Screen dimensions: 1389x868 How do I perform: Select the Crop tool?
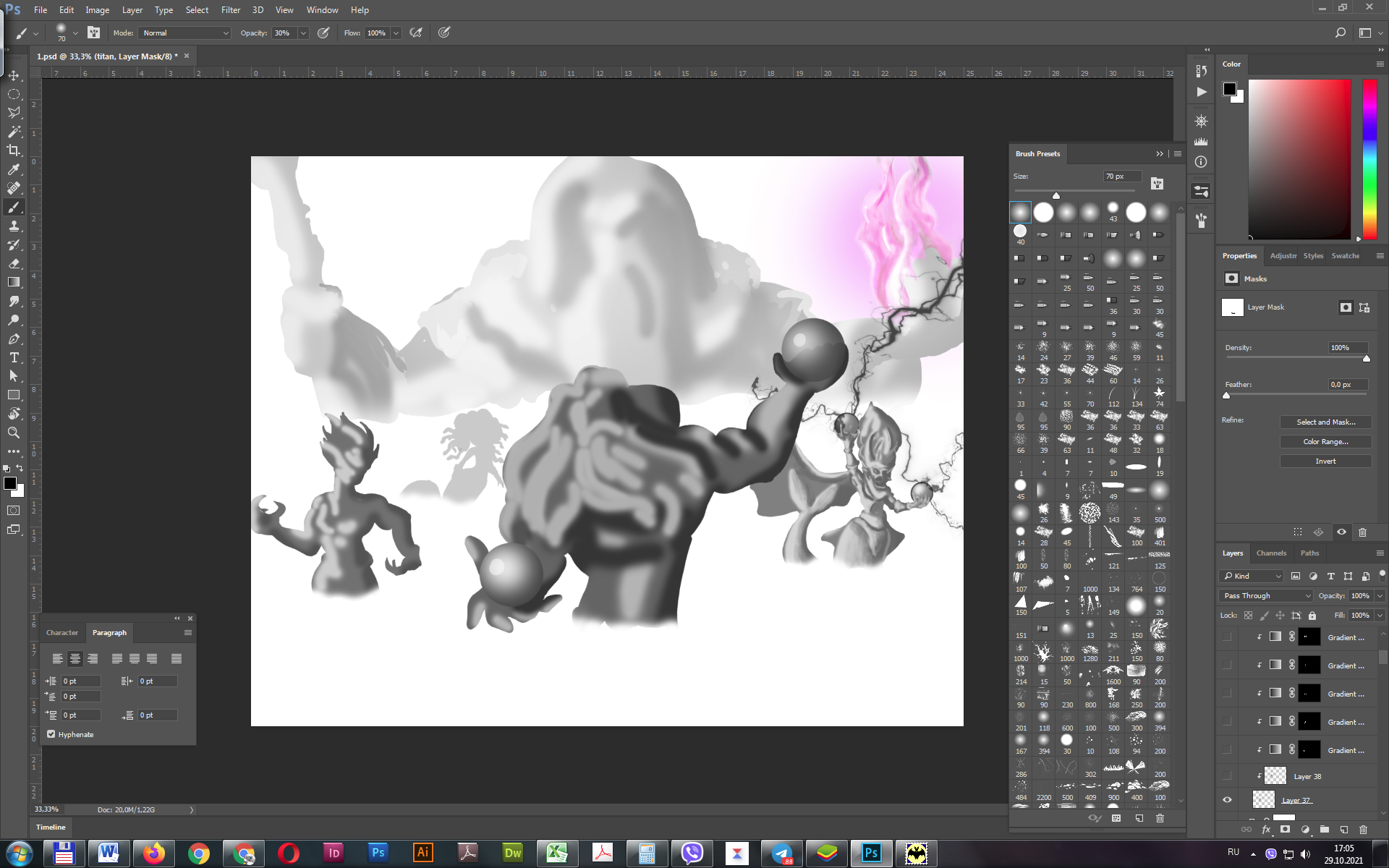tap(14, 150)
